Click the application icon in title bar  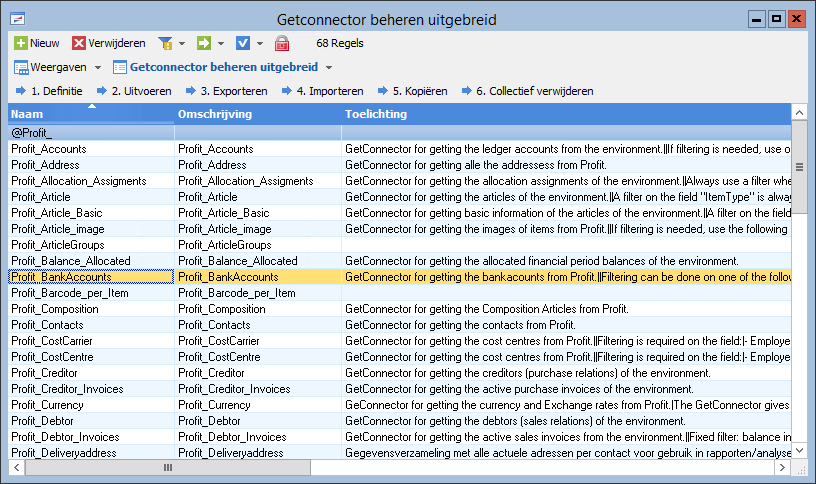18,19
